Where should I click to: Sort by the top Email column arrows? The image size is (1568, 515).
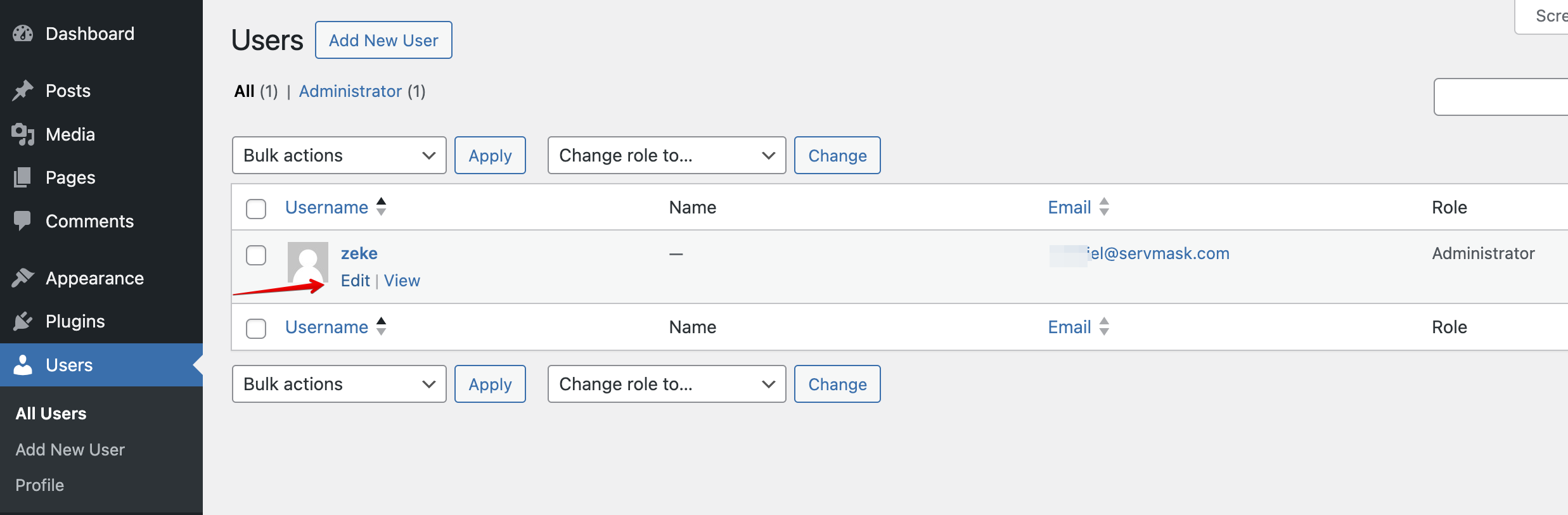point(1104,207)
